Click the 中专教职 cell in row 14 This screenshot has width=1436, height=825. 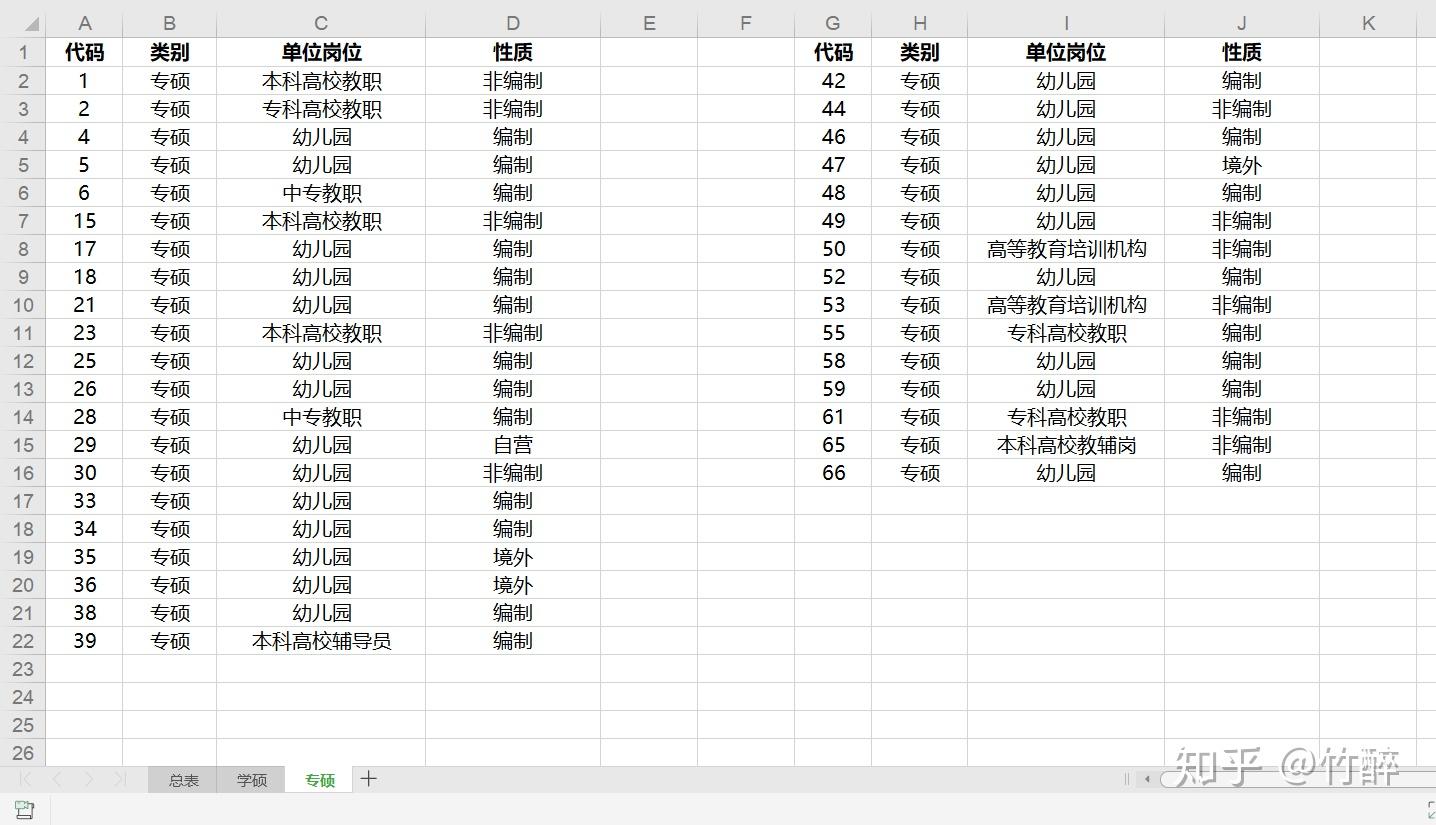[x=321, y=417]
